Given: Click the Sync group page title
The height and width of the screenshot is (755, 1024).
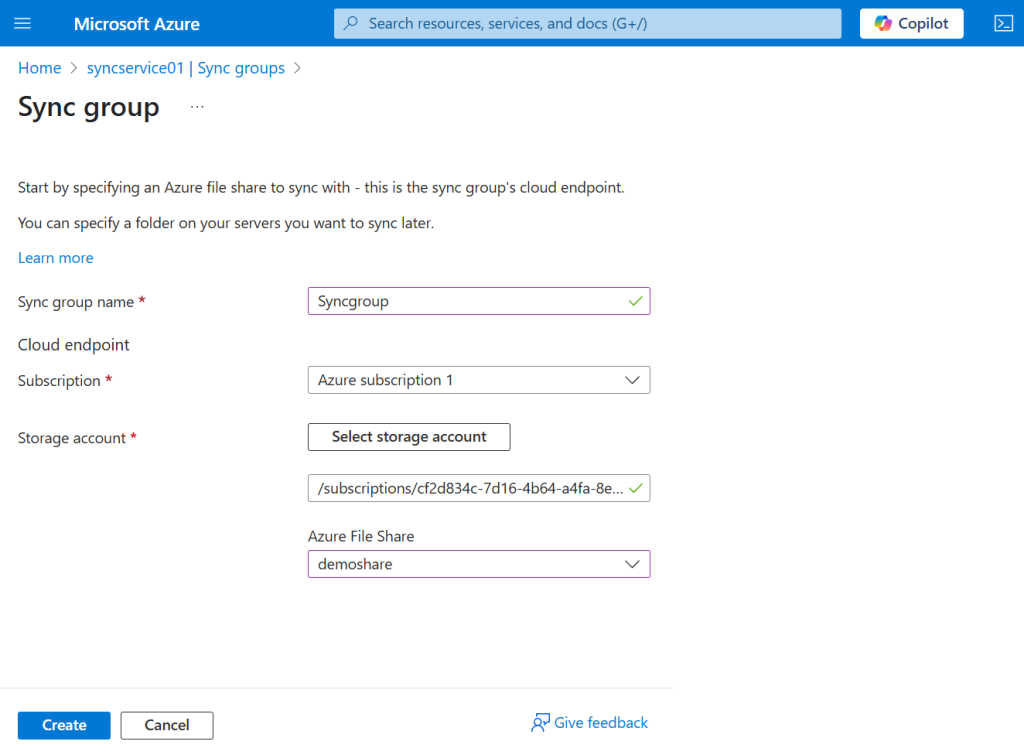Looking at the screenshot, I should (89, 107).
